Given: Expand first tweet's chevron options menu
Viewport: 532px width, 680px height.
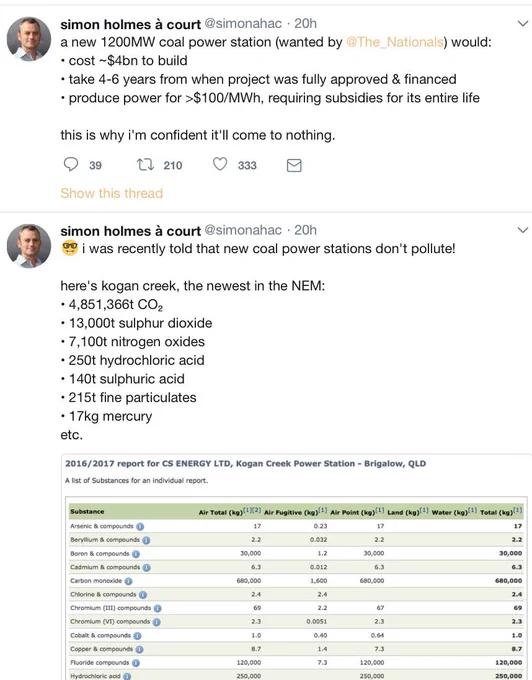Looking at the screenshot, I should click(x=523, y=24).
